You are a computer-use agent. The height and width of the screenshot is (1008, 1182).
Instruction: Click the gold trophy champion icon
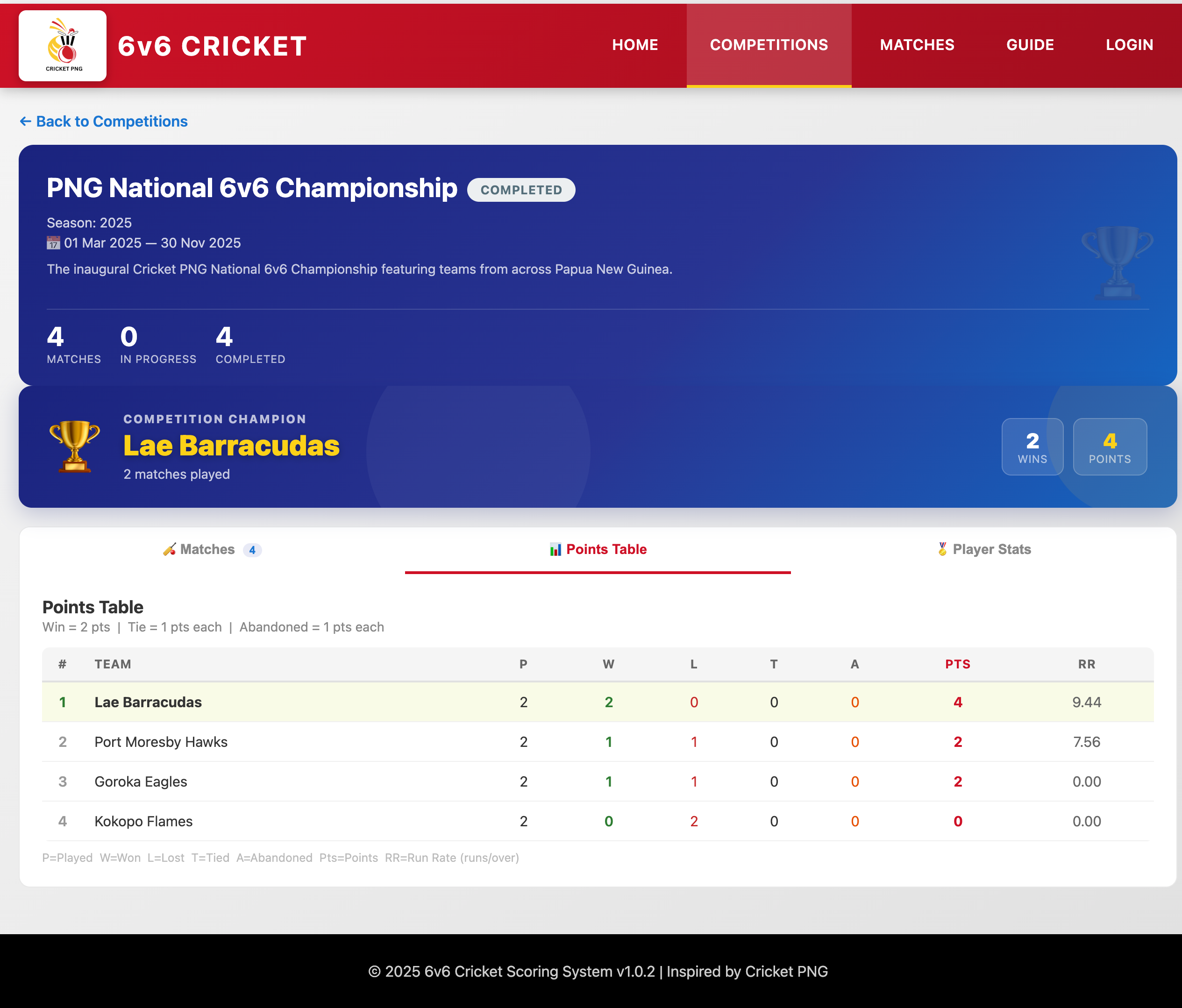tap(75, 447)
